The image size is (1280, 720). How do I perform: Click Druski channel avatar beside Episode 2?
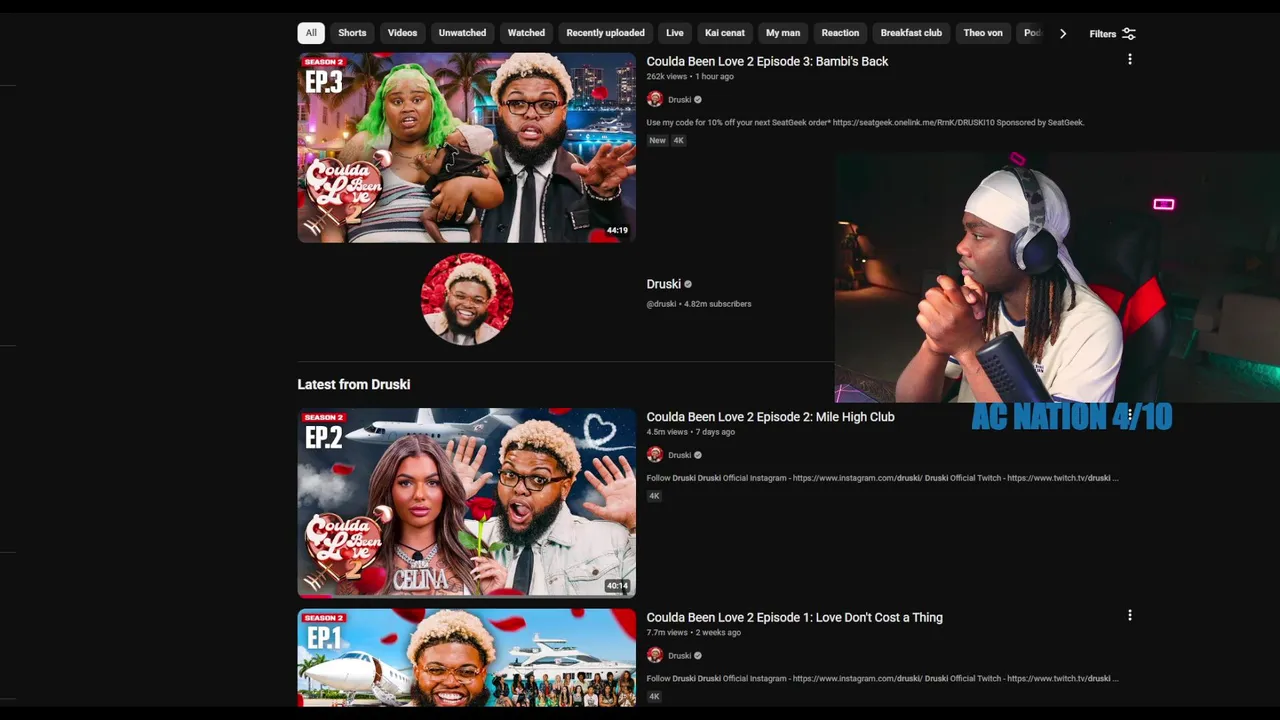click(655, 455)
